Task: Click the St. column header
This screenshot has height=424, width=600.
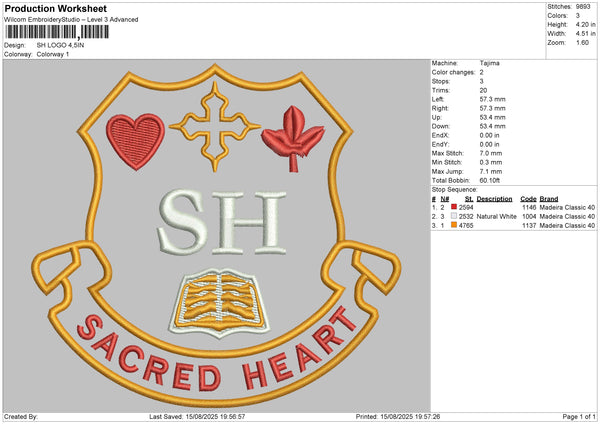Action: pos(469,199)
